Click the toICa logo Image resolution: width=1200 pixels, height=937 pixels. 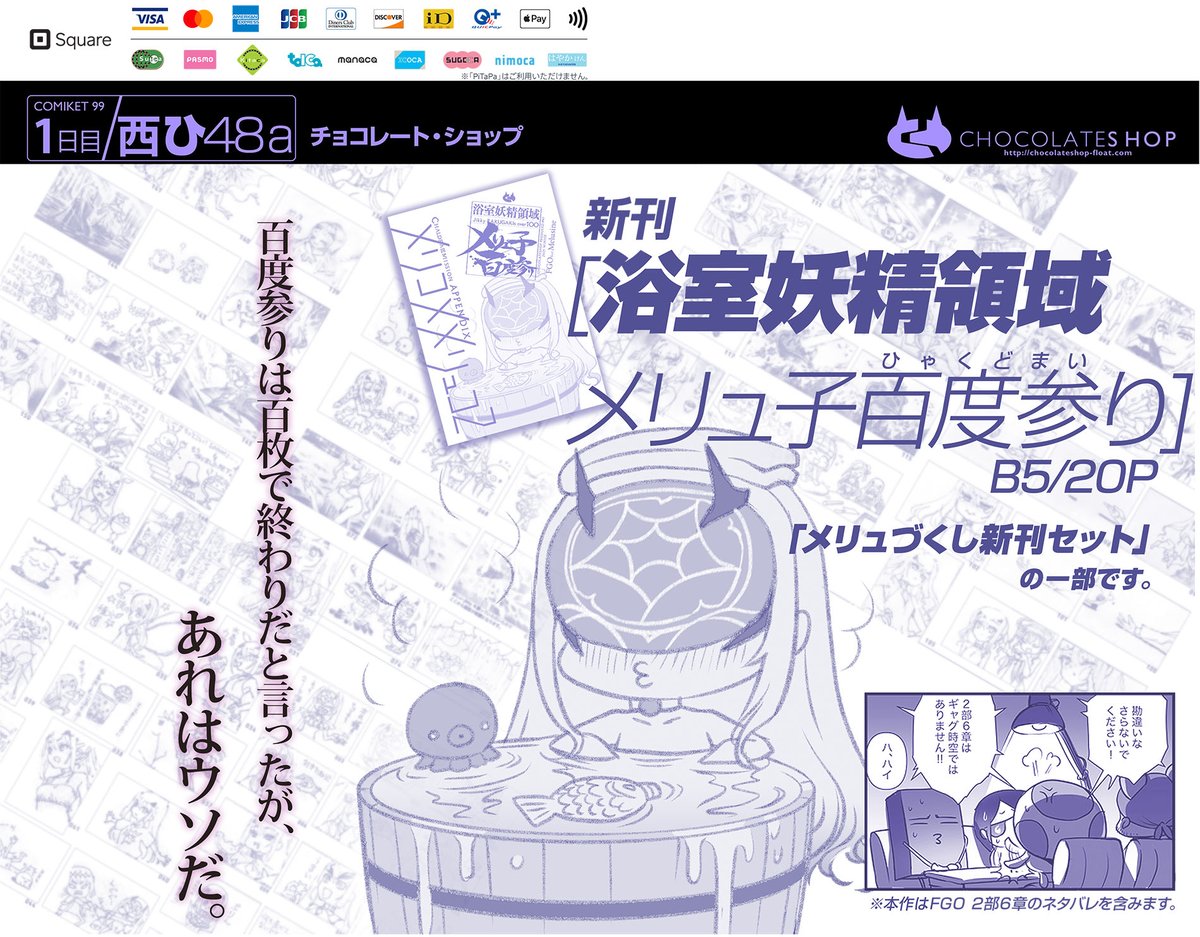click(304, 60)
